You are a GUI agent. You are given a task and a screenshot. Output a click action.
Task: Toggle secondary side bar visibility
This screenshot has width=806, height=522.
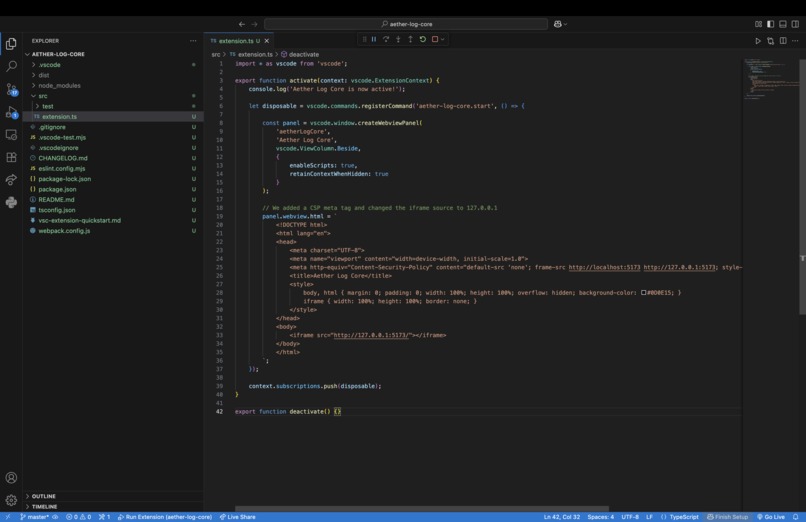[795, 24]
